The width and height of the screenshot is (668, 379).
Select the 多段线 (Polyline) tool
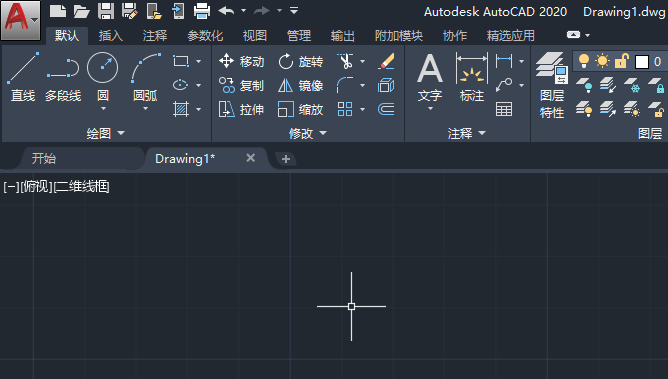pos(63,77)
